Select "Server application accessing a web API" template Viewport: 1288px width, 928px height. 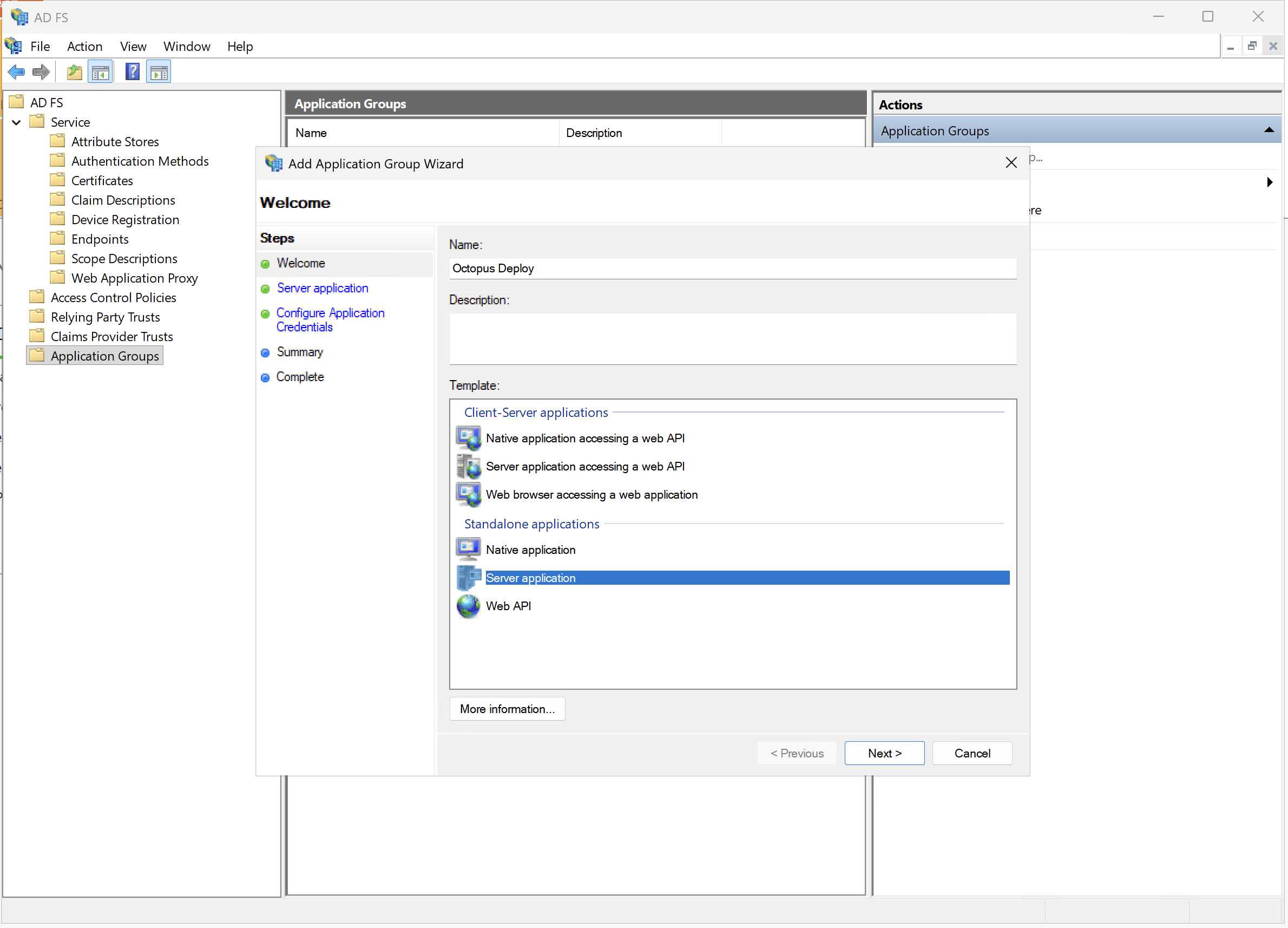(585, 466)
